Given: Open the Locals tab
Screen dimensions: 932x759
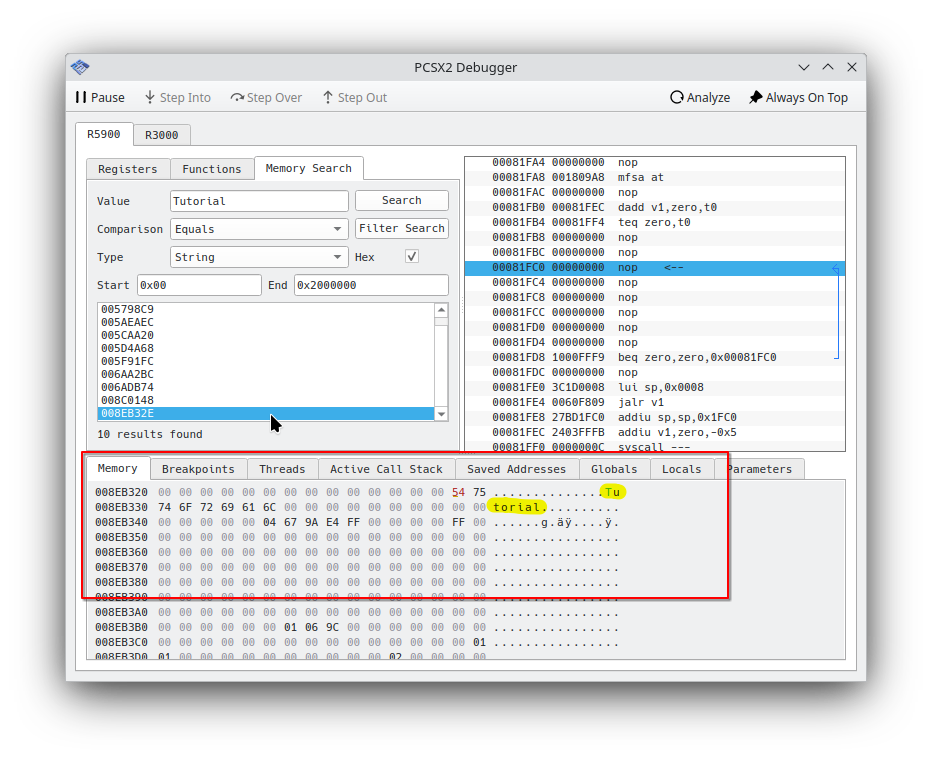Looking at the screenshot, I should [x=682, y=469].
